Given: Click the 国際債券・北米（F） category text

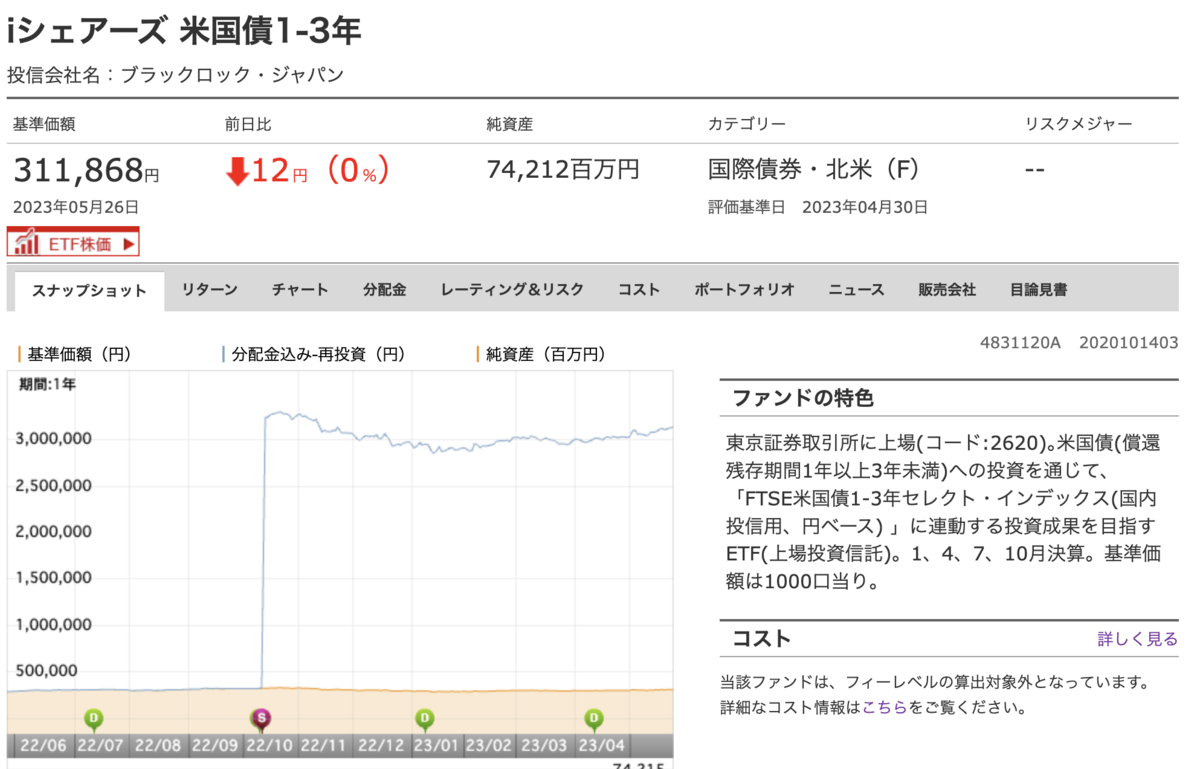Looking at the screenshot, I should 813,170.
